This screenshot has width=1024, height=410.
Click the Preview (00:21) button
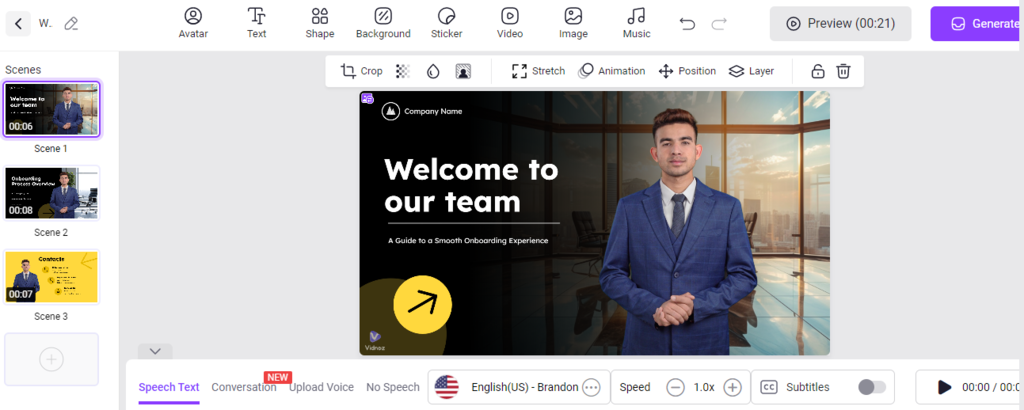click(840, 23)
